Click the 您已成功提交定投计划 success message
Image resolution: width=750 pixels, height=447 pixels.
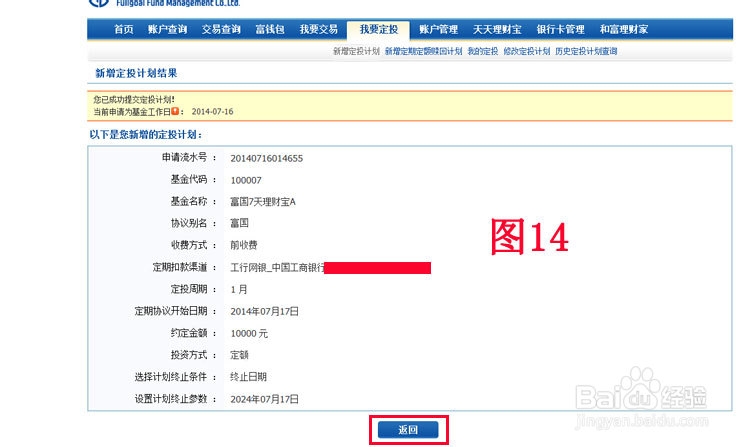pos(134,99)
